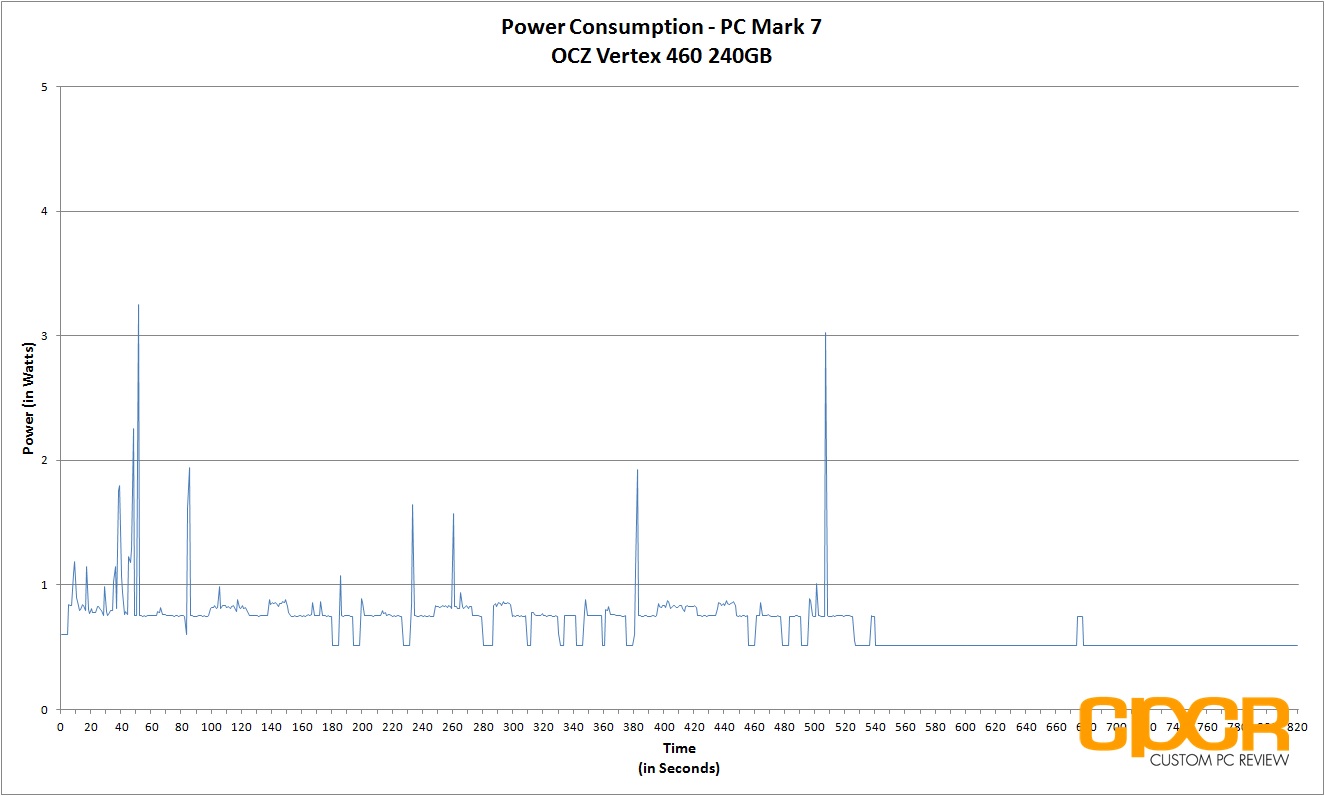Click the '140' tick label on the time axis
Viewport: 1325px width, 796px height.
[x=271, y=727]
